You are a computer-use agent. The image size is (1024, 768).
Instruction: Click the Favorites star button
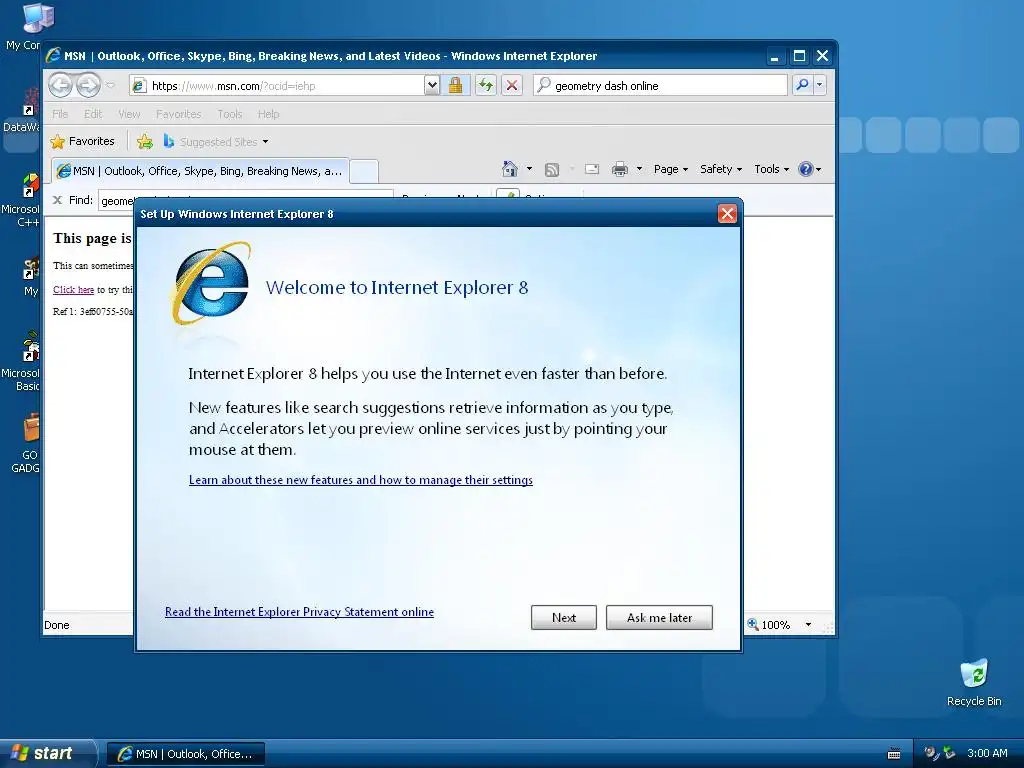[83, 141]
